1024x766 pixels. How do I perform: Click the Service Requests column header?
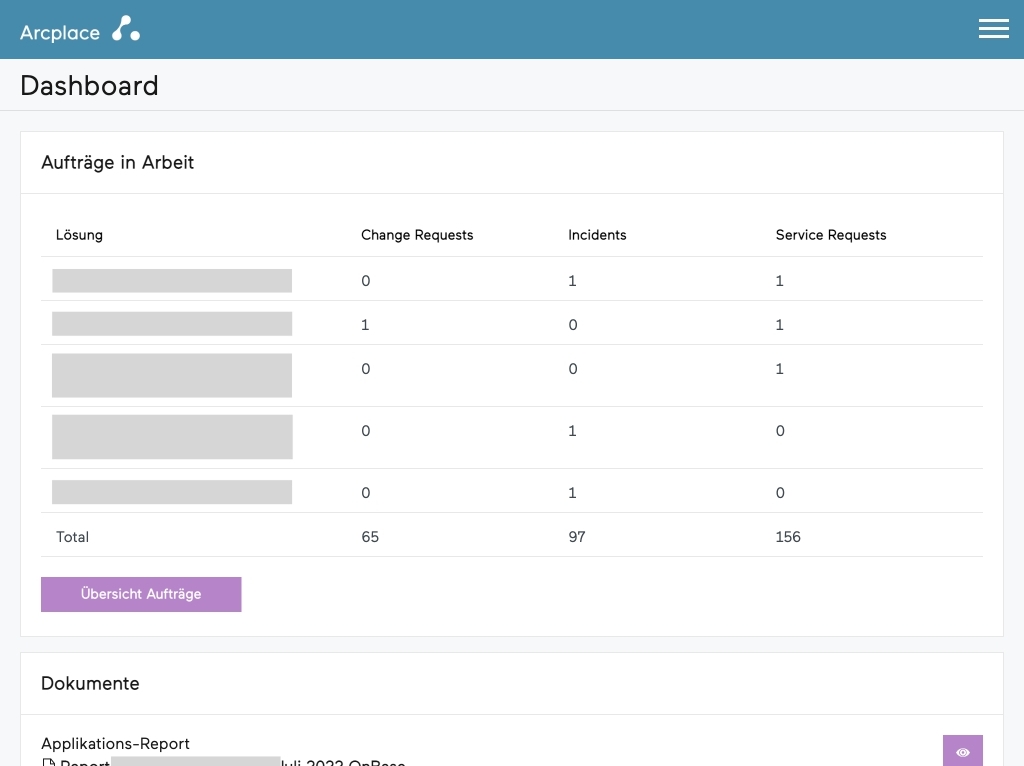click(x=830, y=235)
